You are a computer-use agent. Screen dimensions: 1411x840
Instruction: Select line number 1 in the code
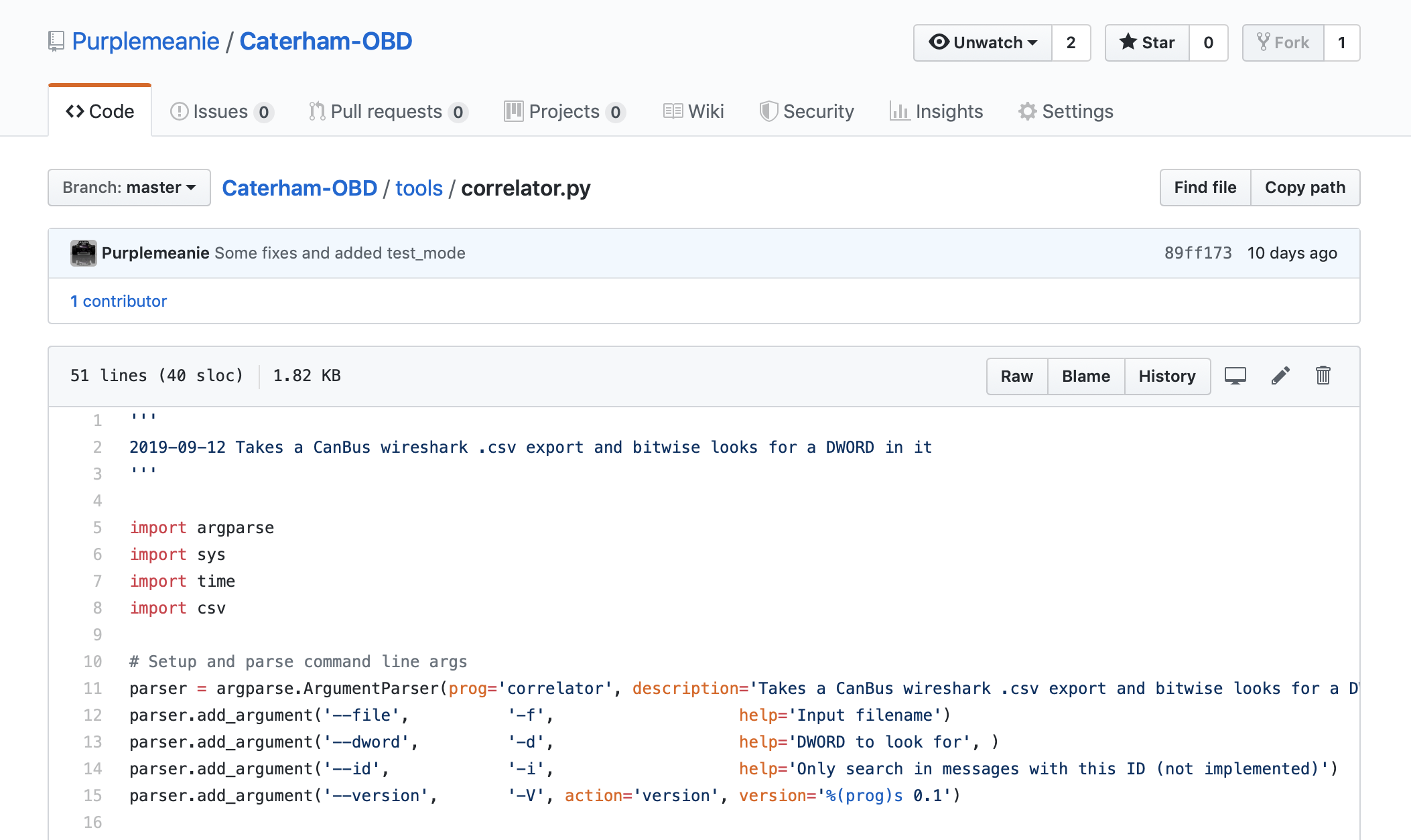click(x=98, y=421)
